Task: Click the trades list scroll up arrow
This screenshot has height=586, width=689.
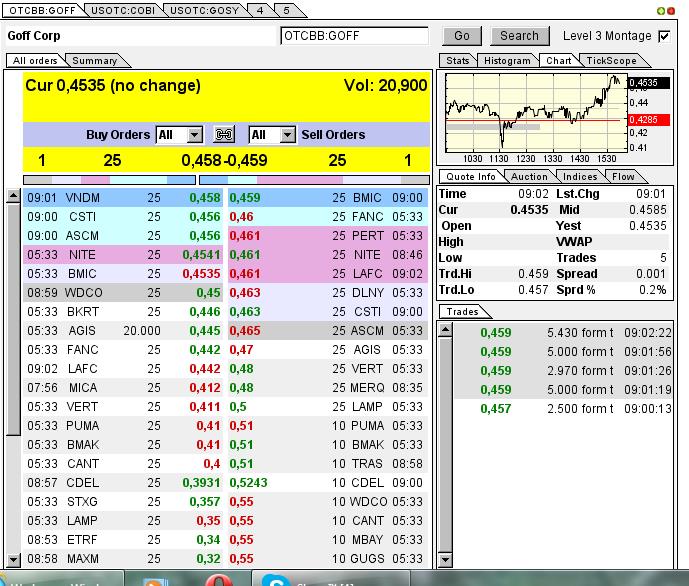Action: click(445, 329)
